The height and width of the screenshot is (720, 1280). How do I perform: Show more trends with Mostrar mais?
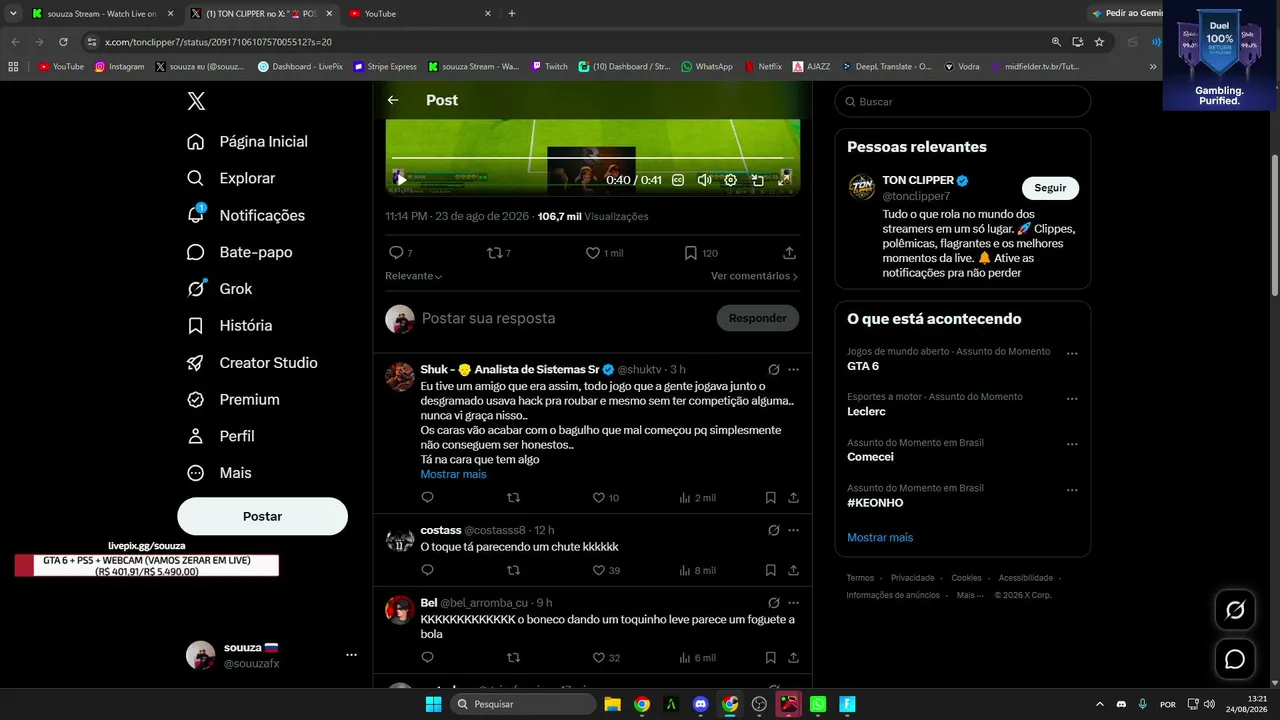coord(880,537)
